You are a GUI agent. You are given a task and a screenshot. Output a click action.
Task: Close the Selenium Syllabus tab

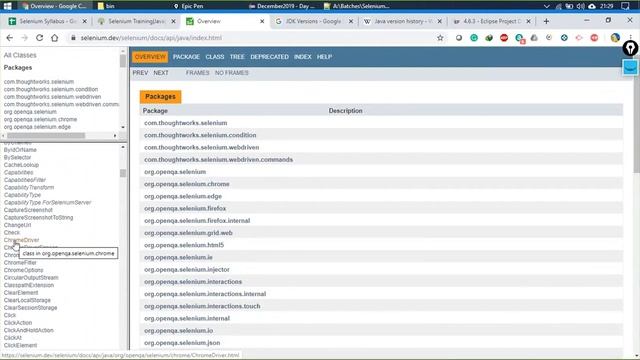click(84, 21)
